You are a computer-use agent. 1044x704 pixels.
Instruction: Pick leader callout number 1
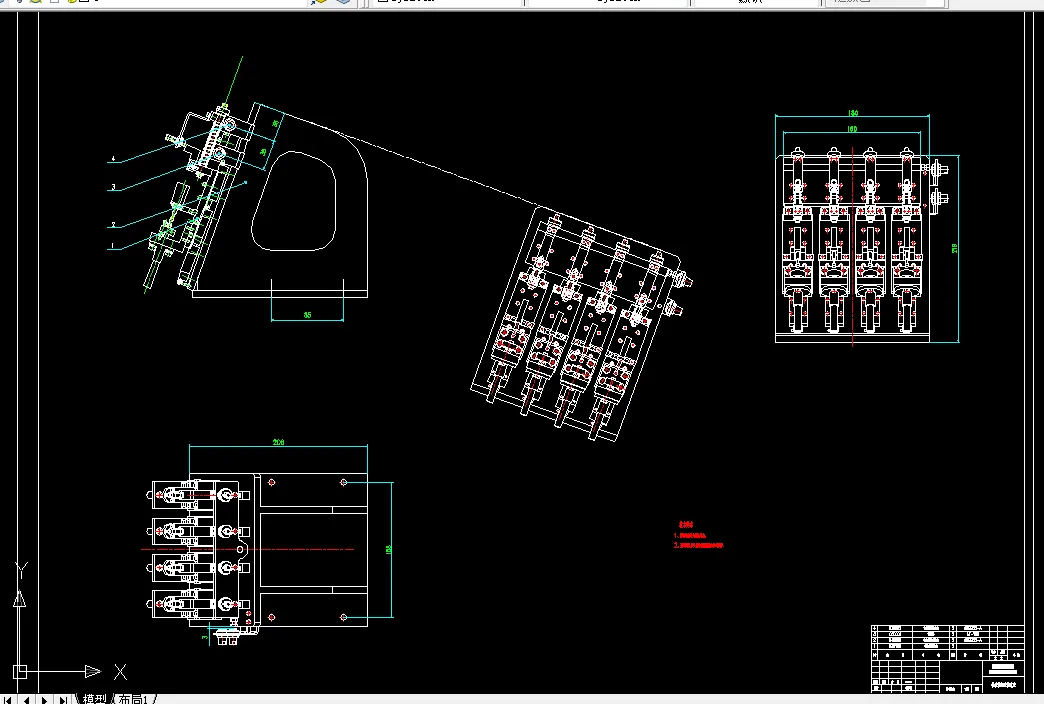pos(113,246)
